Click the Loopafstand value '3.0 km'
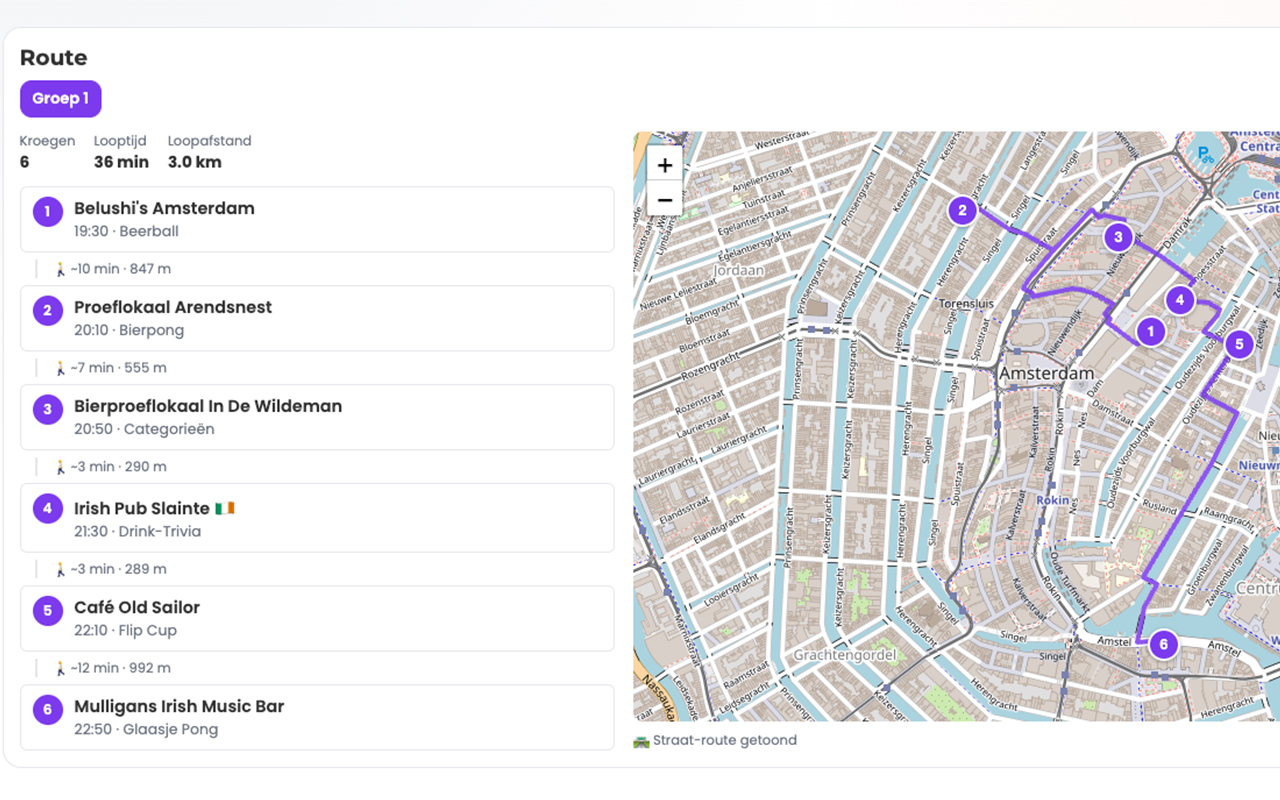The height and width of the screenshot is (800, 1280). [x=195, y=162]
